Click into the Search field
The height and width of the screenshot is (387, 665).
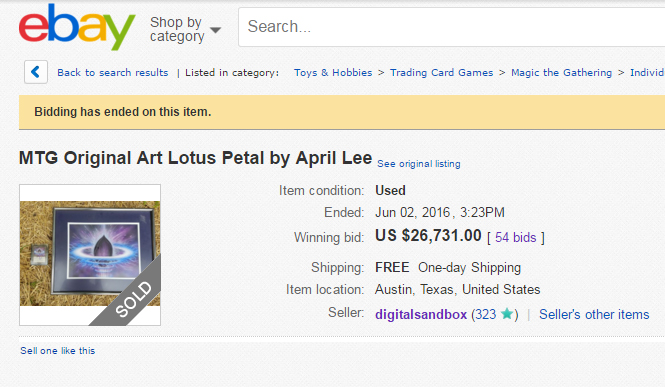[x=451, y=27]
